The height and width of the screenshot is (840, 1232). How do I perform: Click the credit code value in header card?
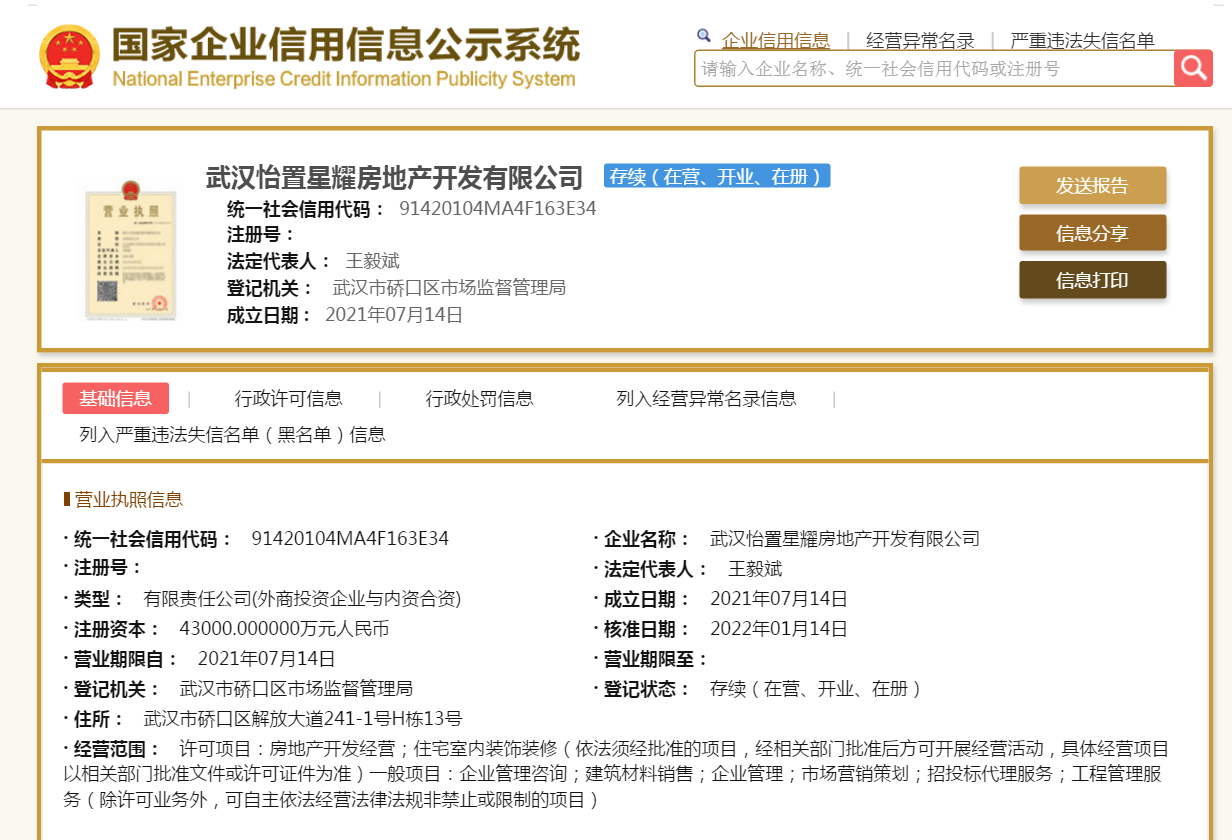pos(497,208)
